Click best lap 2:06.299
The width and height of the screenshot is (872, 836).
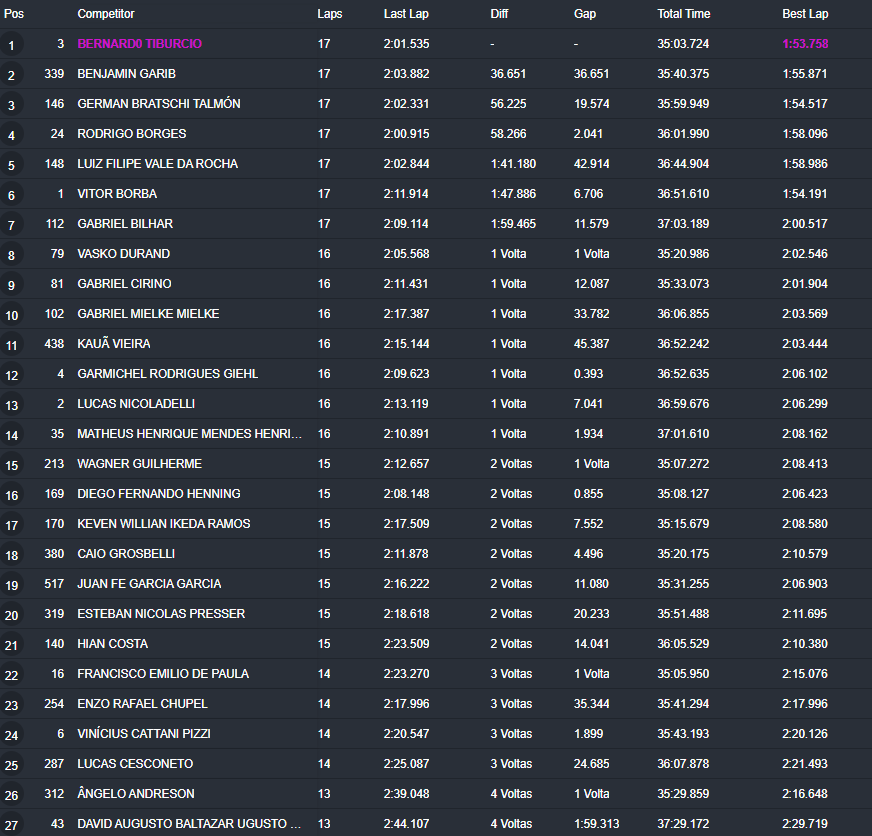coord(805,404)
